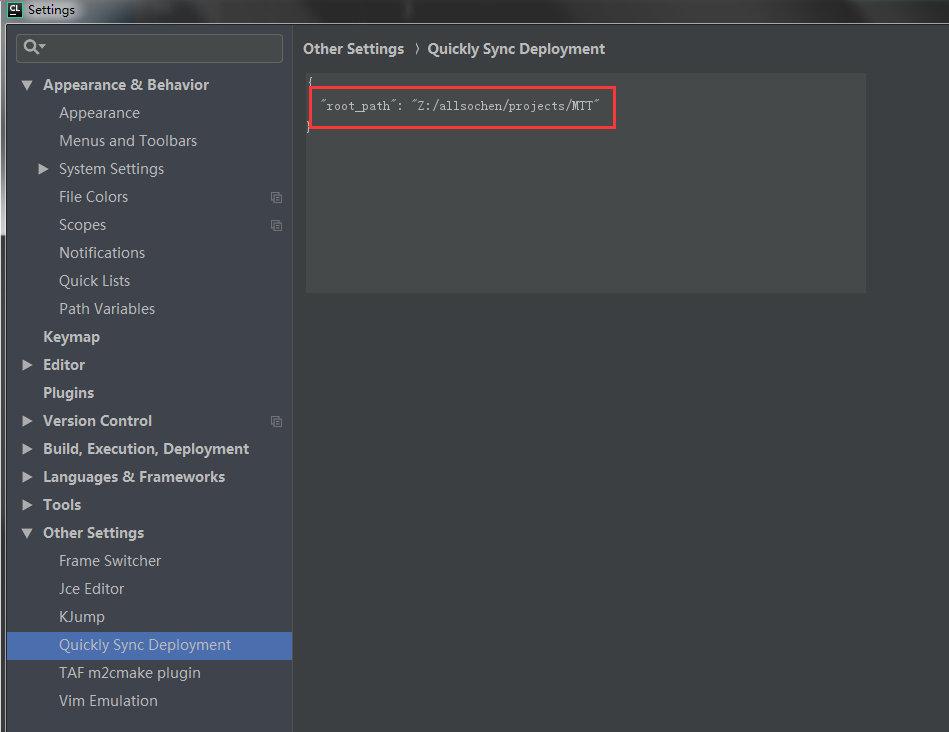Select Other Settings category
The image size is (949, 732).
pyautogui.click(x=93, y=533)
